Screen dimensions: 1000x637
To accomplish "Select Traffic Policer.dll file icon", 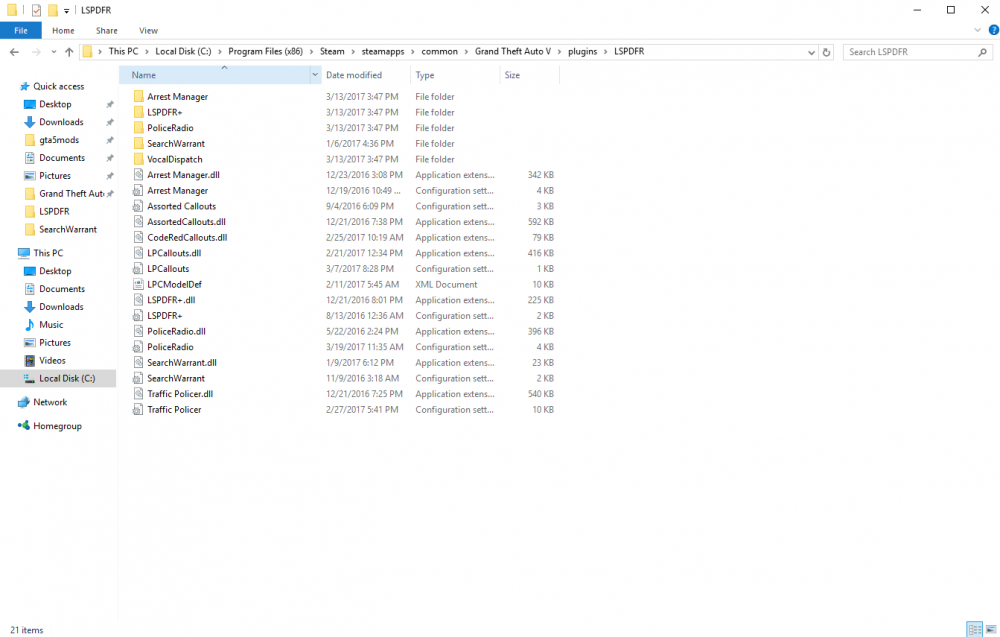I will pos(138,393).
